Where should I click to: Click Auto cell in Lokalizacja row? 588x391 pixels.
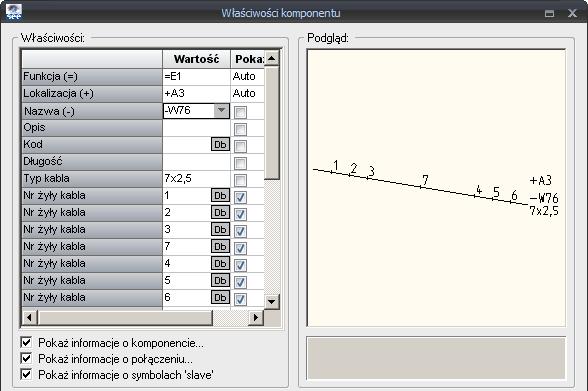point(247,93)
